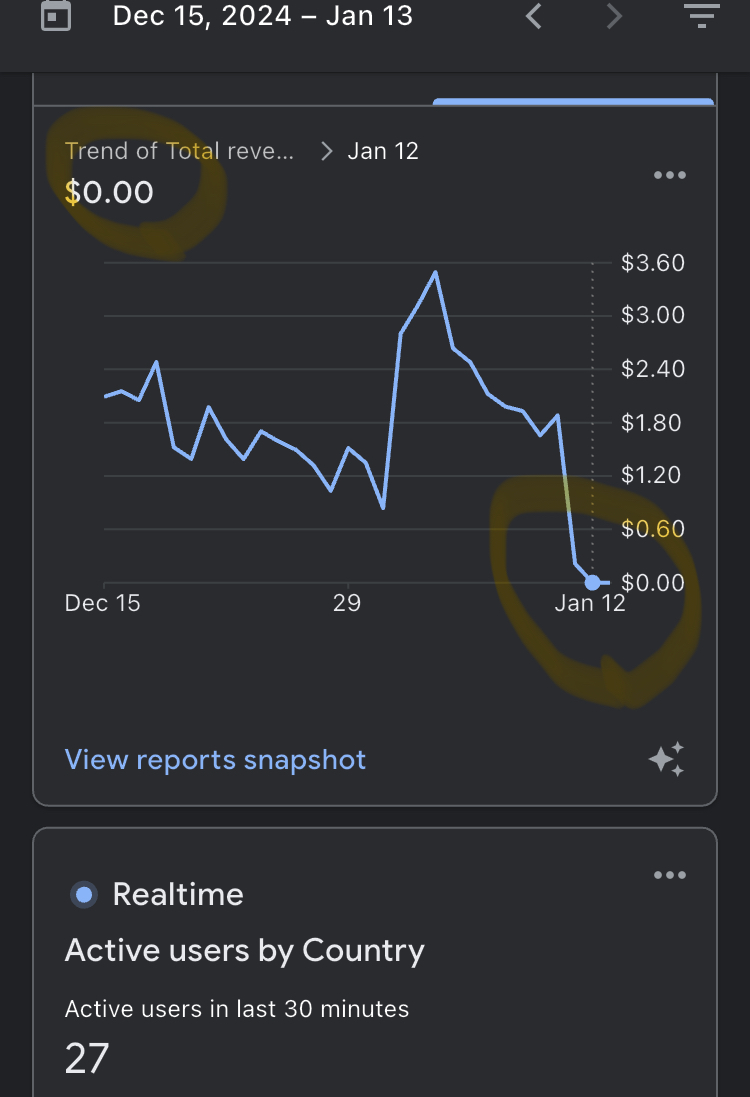Click the revenue peak on the line chart
The height and width of the screenshot is (1097, 750).
coord(435,273)
